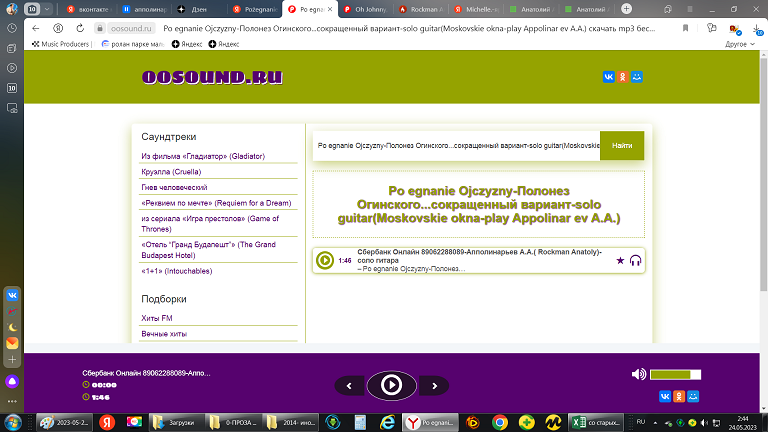This screenshot has width=768, height=432.
Task: Share via VK icon in the player bar
Action: point(665,396)
